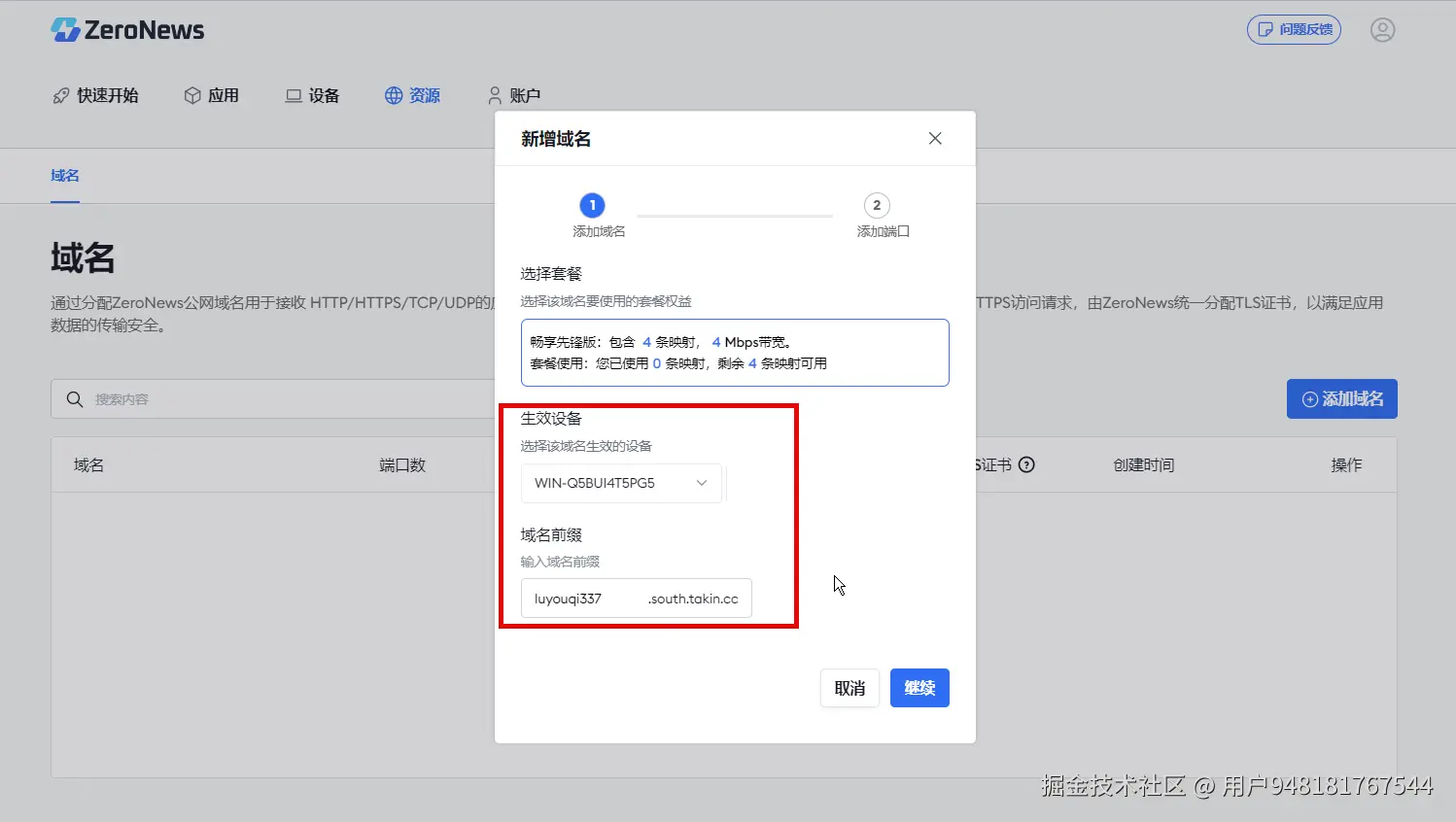Open the WIN-Q5BUI4T5PG5 device dropdown
1456x822 pixels.
(621, 483)
